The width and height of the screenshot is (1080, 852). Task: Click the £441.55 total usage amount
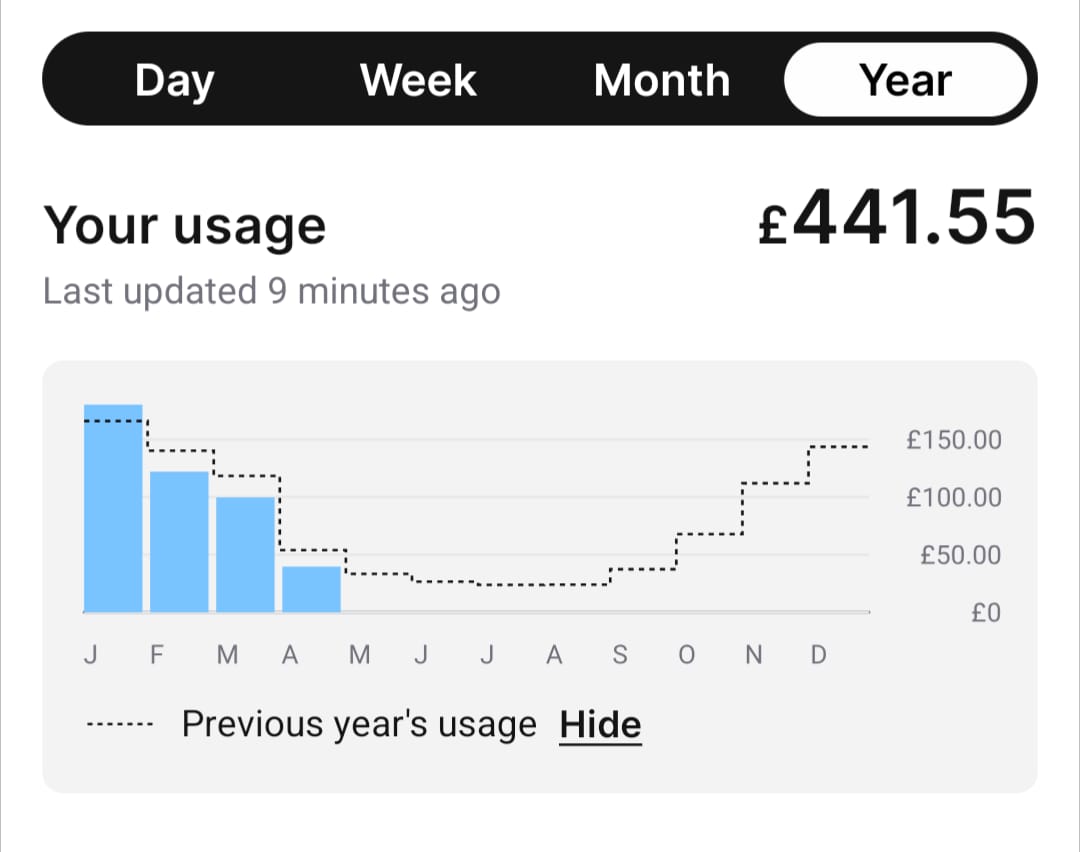(896, 219)
